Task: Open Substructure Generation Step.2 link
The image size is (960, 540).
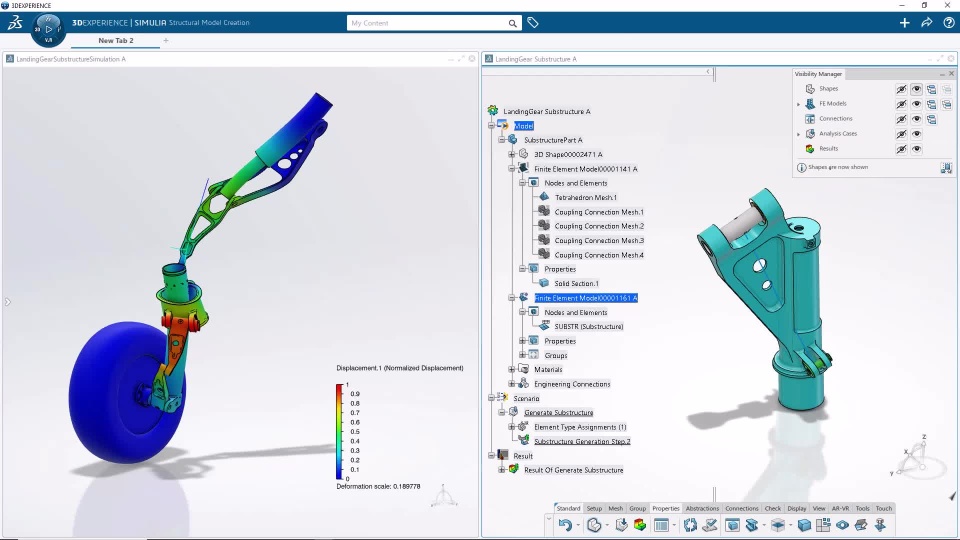Action: point(582,441)
